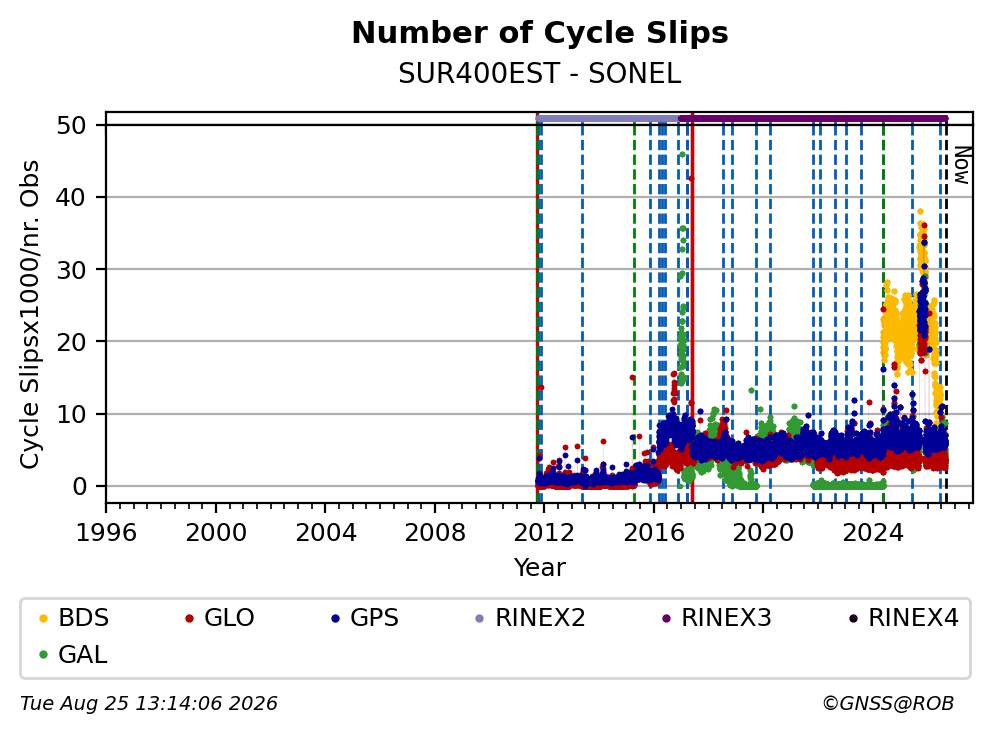
Task: Click the RINEX4 legend dot
Action: (853, 618)
